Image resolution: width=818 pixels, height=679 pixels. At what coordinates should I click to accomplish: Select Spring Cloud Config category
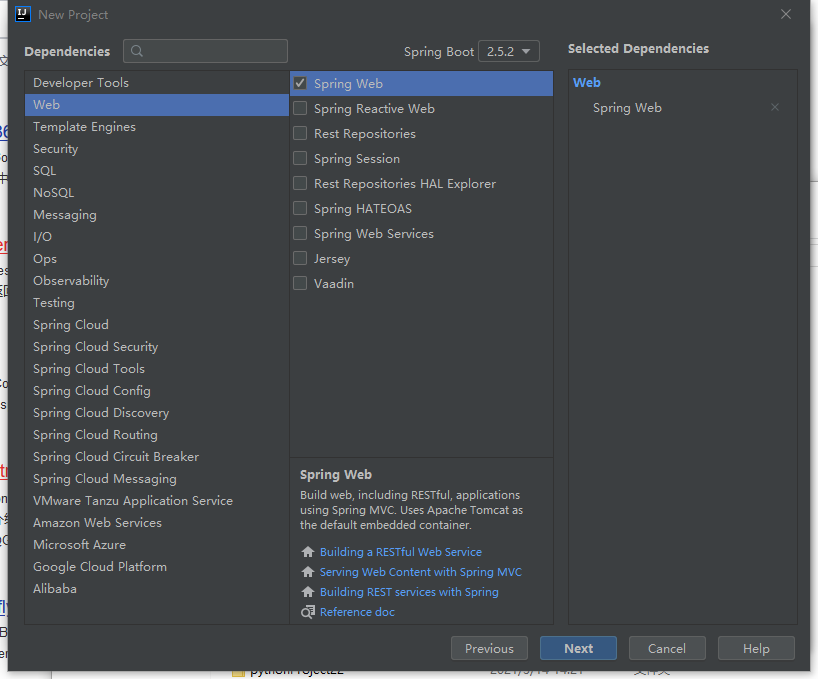(157, 391)
